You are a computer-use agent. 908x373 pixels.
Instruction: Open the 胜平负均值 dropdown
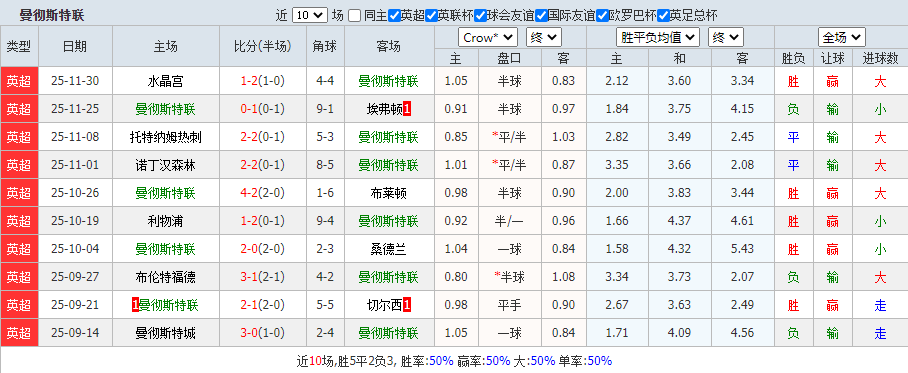click(658, 38)
